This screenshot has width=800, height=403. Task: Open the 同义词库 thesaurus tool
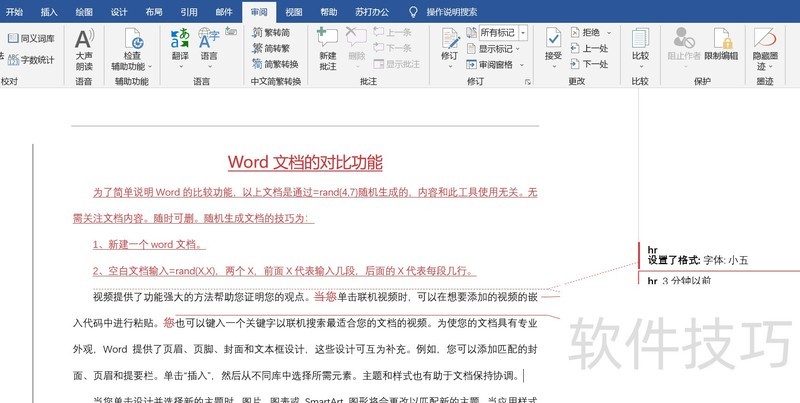click(x=31, y=38)
